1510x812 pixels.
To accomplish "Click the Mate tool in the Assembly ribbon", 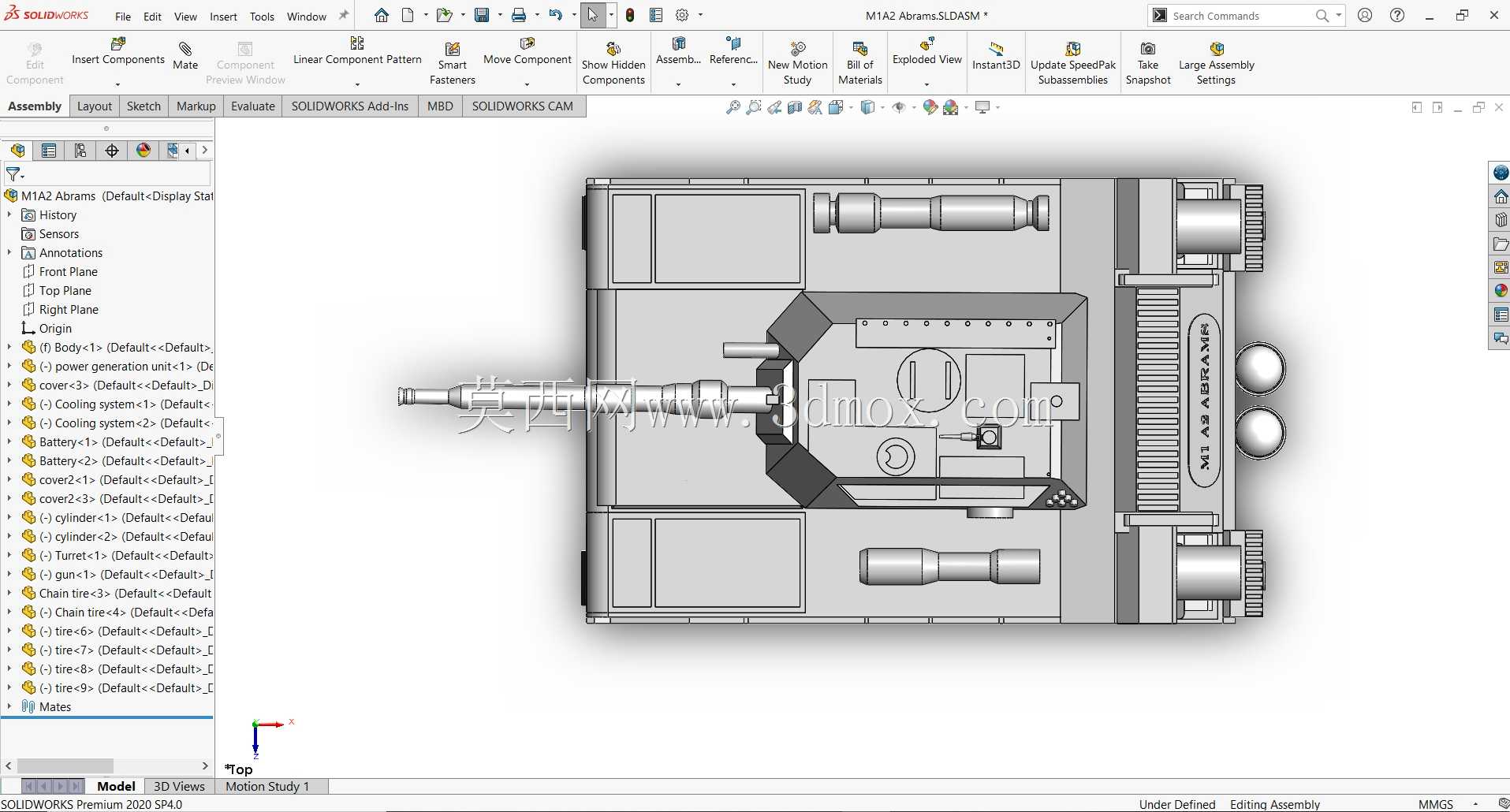I will [x=185, y=56].
